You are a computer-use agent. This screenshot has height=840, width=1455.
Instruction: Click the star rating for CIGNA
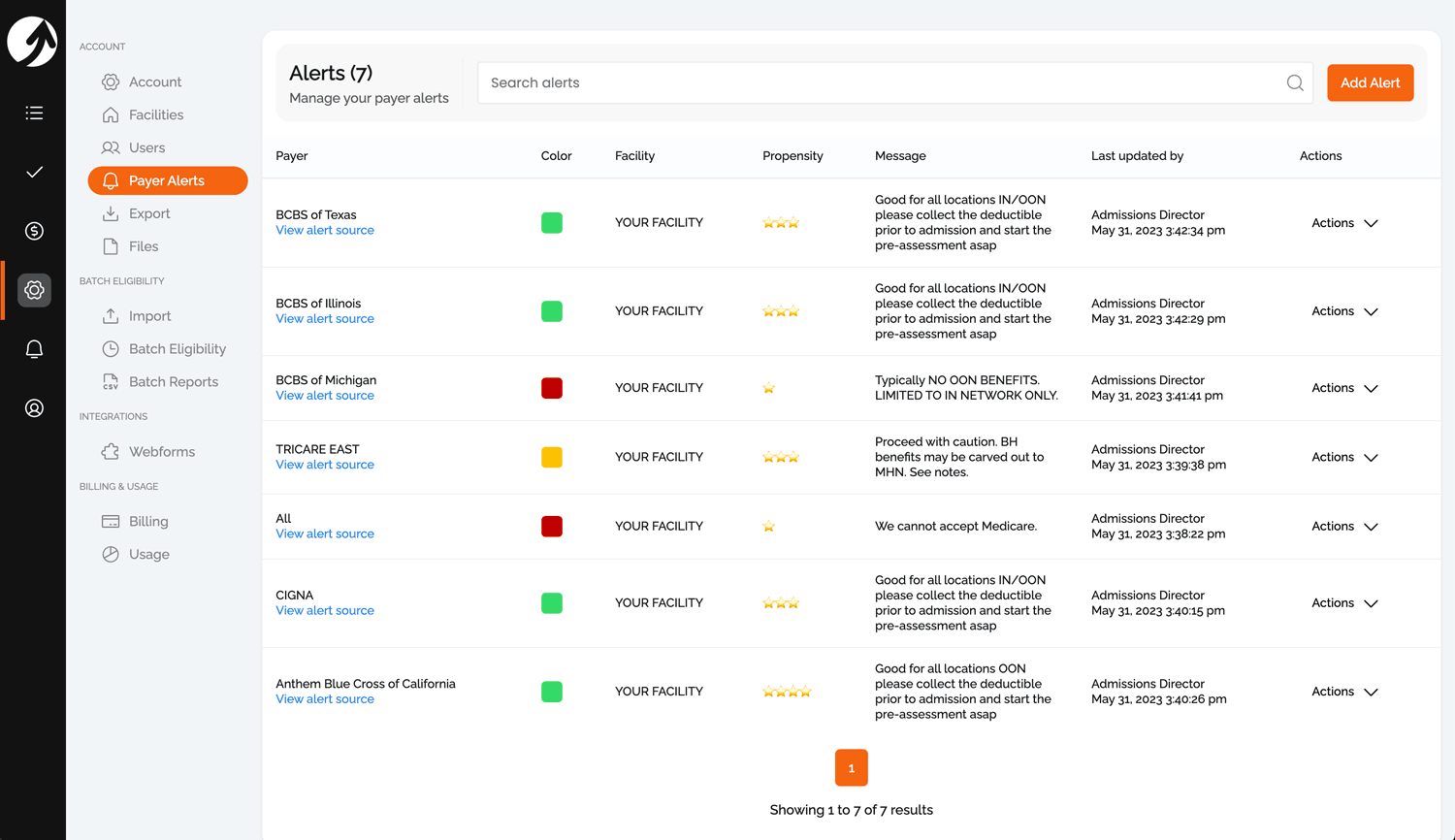pyautogui.click(x=781, y=603)
